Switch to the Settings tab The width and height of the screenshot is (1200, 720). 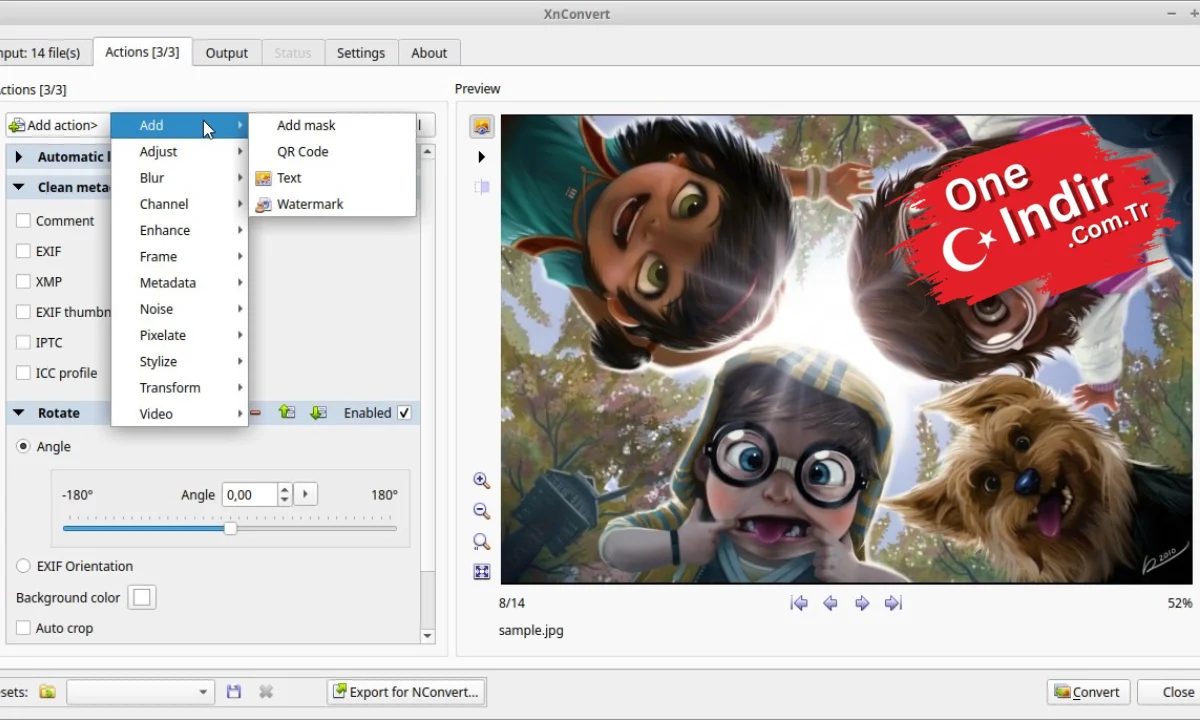tap(361, 53)
